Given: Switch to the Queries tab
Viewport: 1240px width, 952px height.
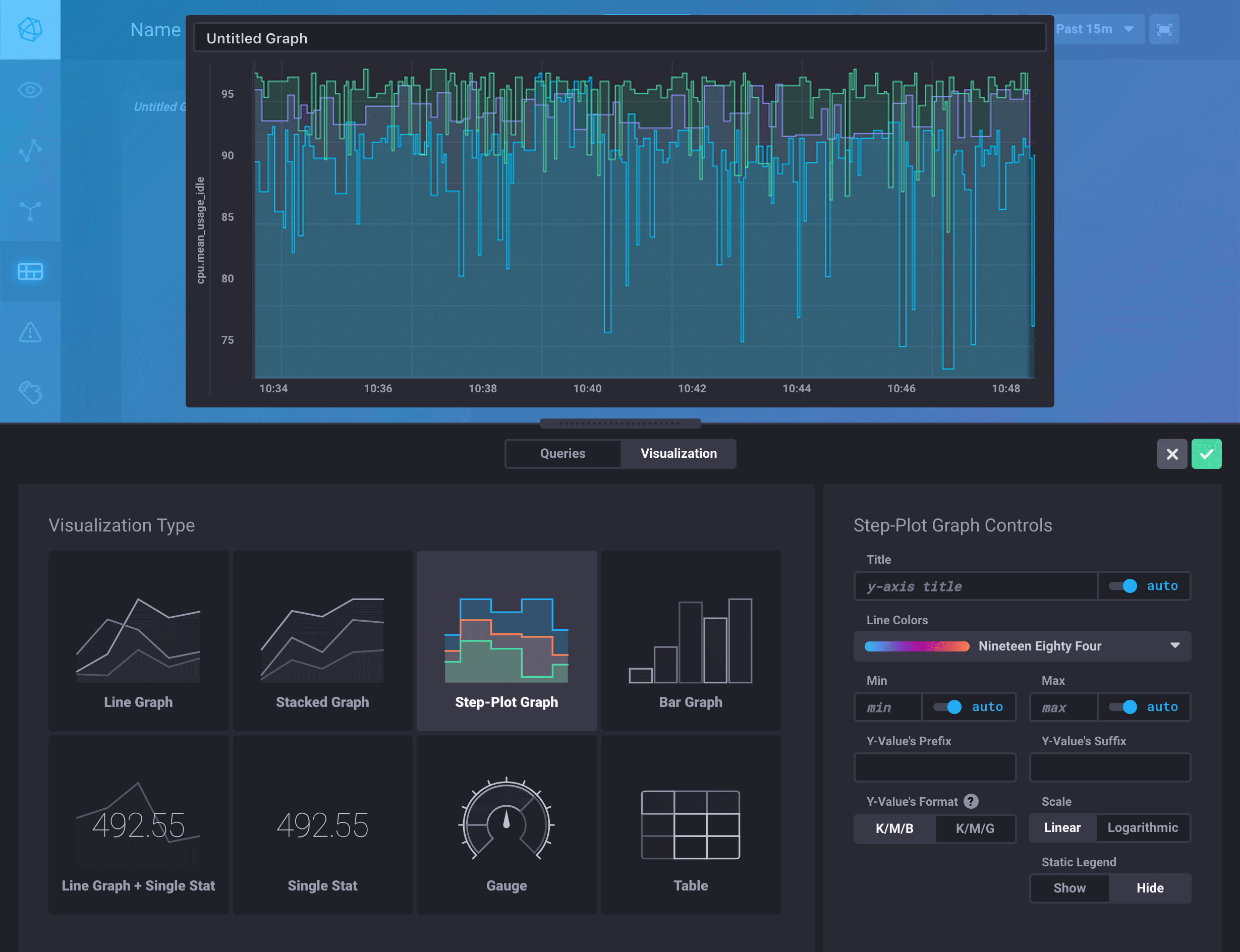Looking at the screenshot, I should [x=562, y=453].
